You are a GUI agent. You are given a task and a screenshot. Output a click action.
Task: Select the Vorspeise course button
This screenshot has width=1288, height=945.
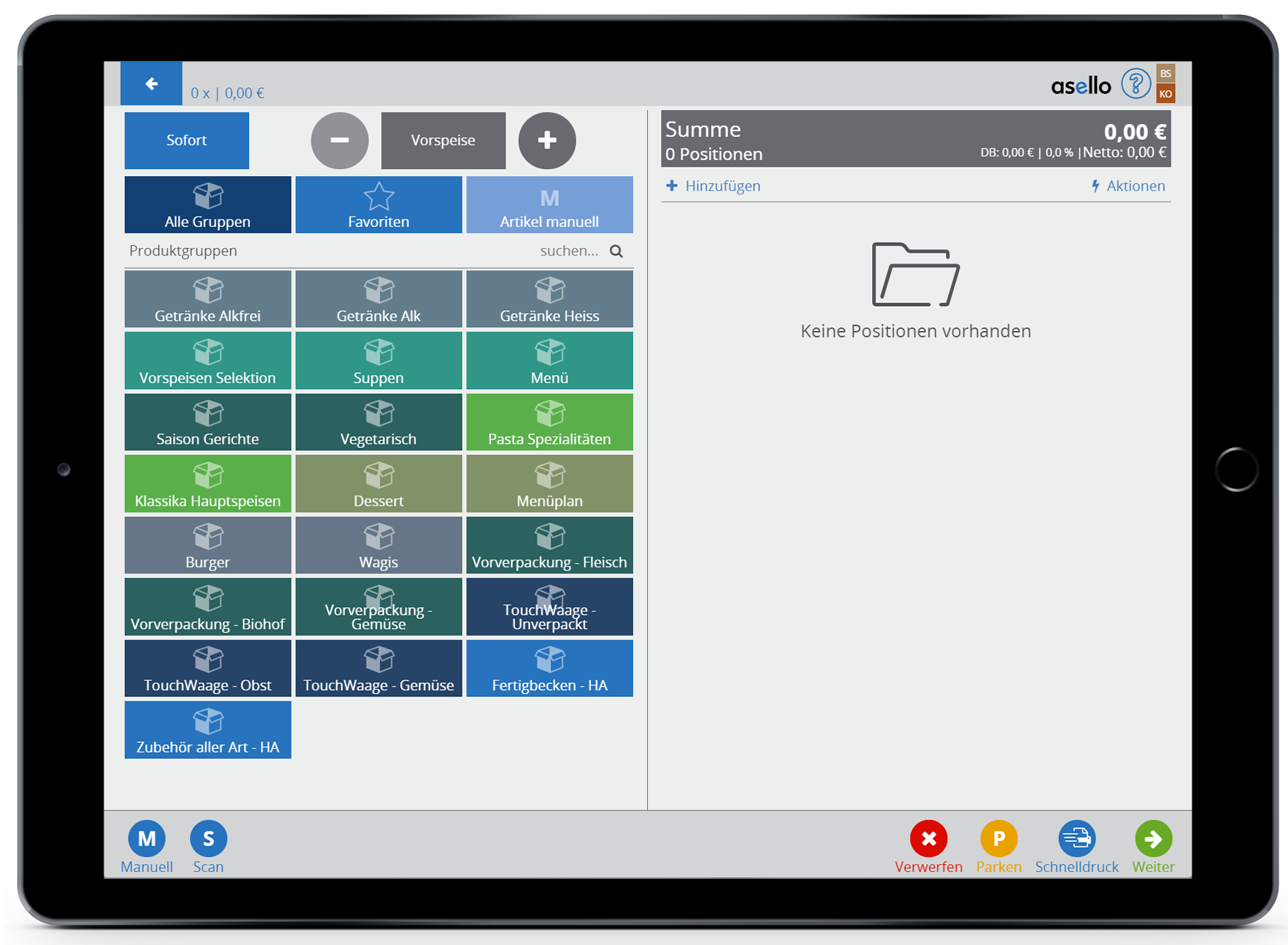click(x=443, y=141)
